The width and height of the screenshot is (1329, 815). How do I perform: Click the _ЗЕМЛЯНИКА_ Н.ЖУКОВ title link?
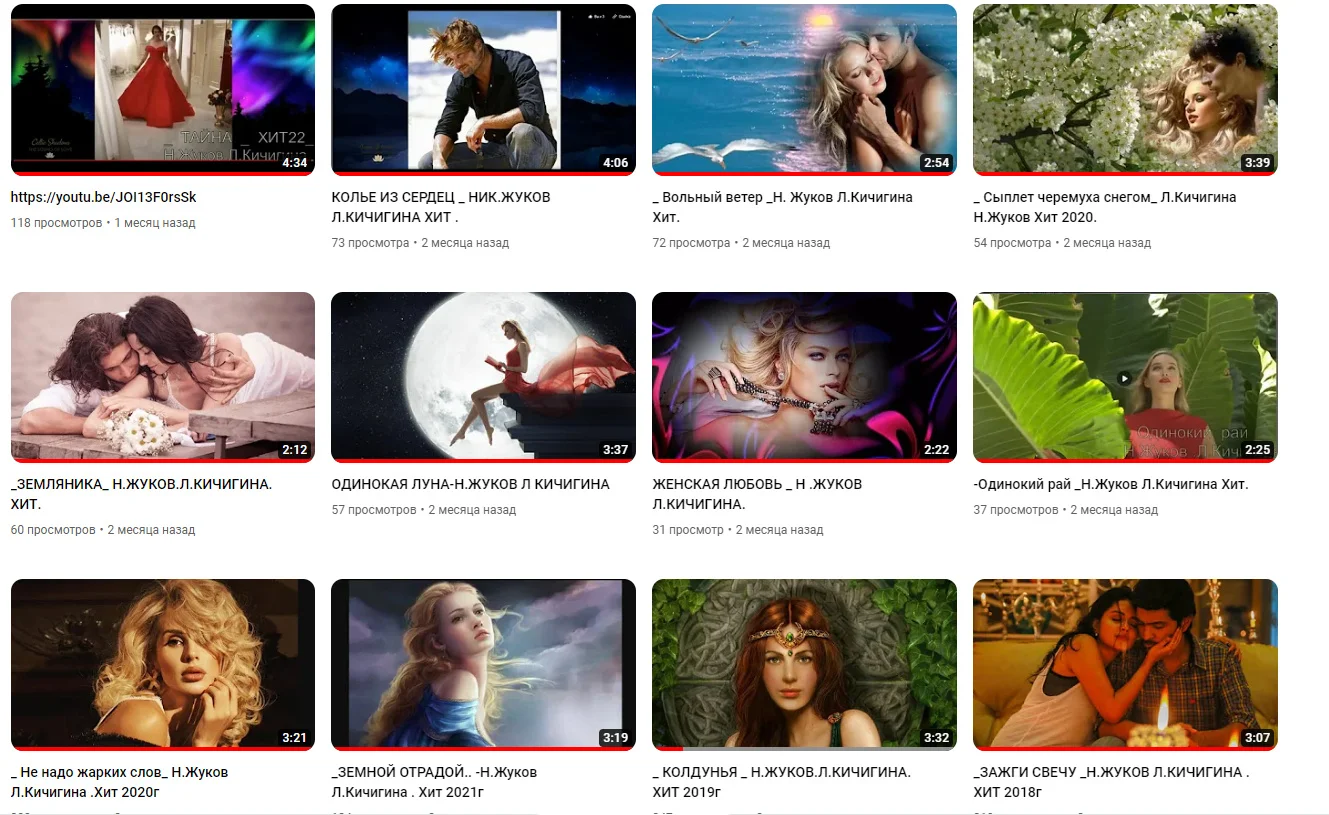[x=142, y=494]
